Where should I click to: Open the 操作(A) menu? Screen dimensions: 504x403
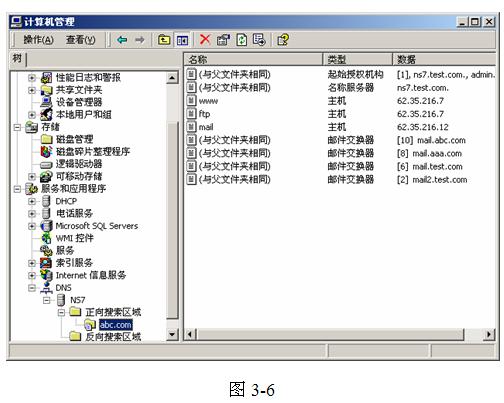pyautogui.click(x=38, y=40)
